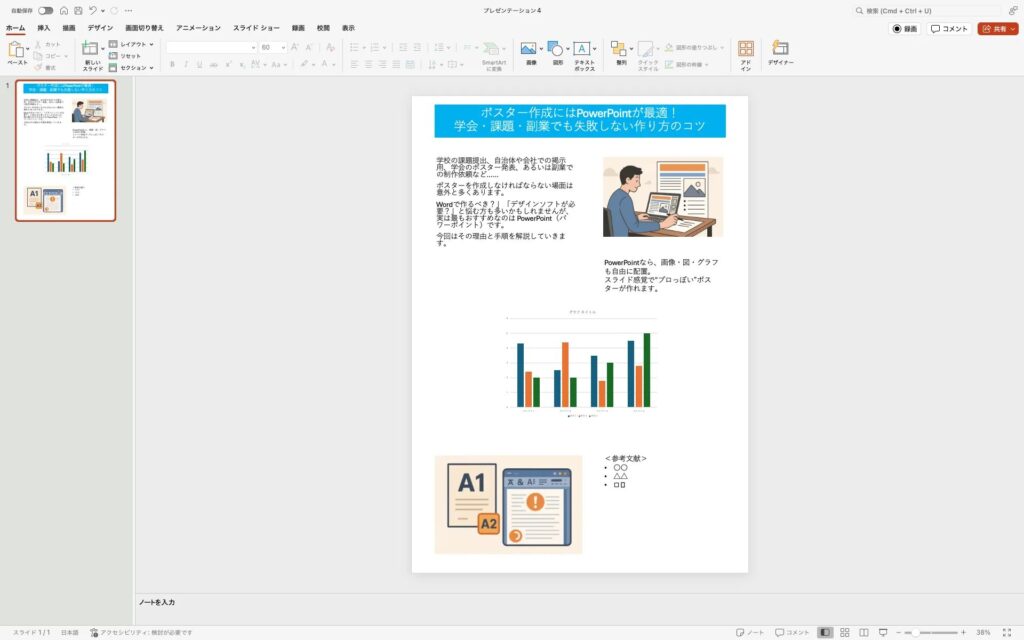Click the bulleted list icon
This screenshot has width=1024, height=640.
354,47
